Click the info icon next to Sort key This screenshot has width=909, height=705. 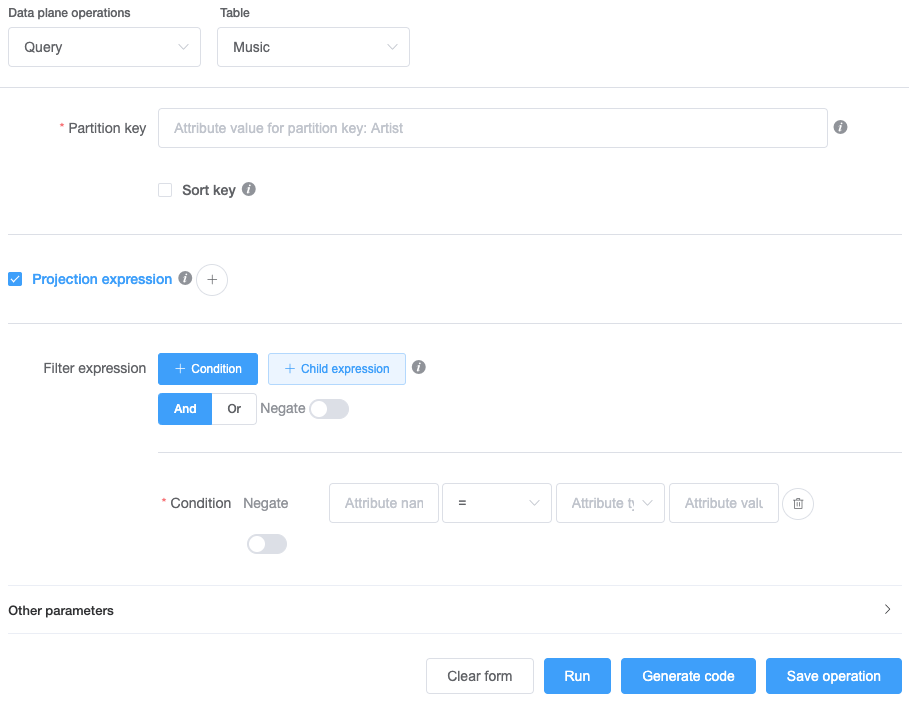tap(249, 189)
